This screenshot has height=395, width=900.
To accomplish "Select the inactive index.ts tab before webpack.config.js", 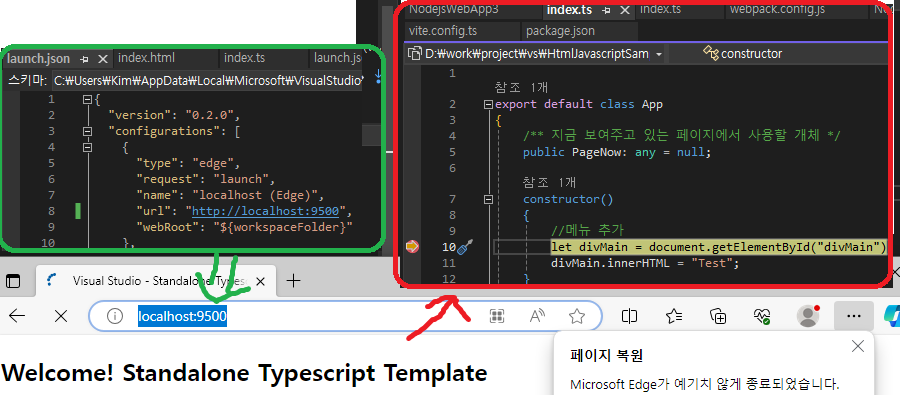I will [660, 9].
